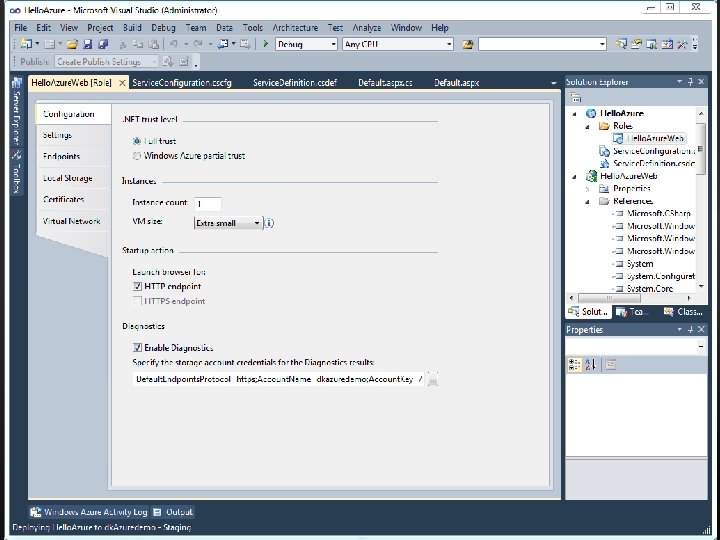Image resolution: width=720 pixels, height=540 pixels.
Task: Click the Cut scissors icon
Action: pos(123,44)
